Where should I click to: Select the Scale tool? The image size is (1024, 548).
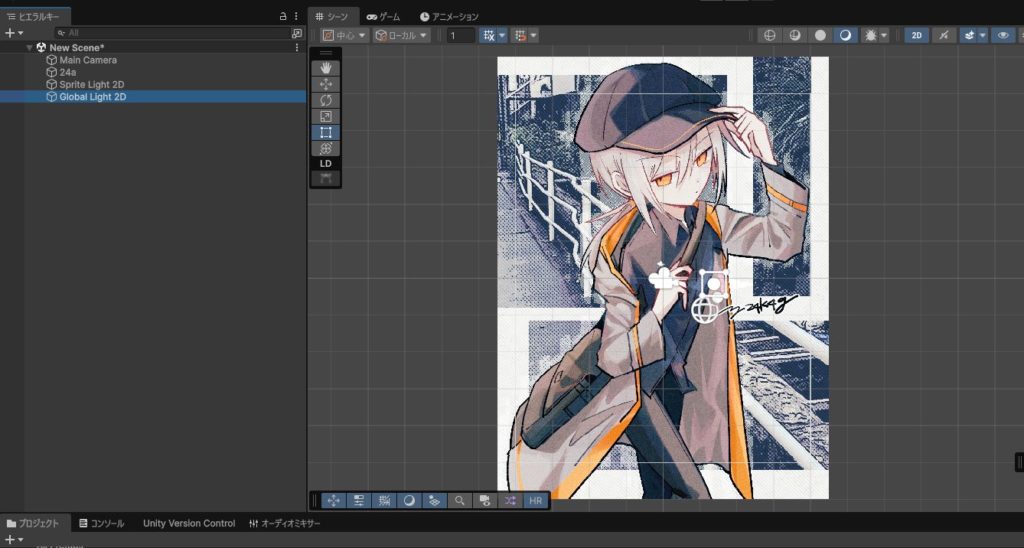pos(325,116)
